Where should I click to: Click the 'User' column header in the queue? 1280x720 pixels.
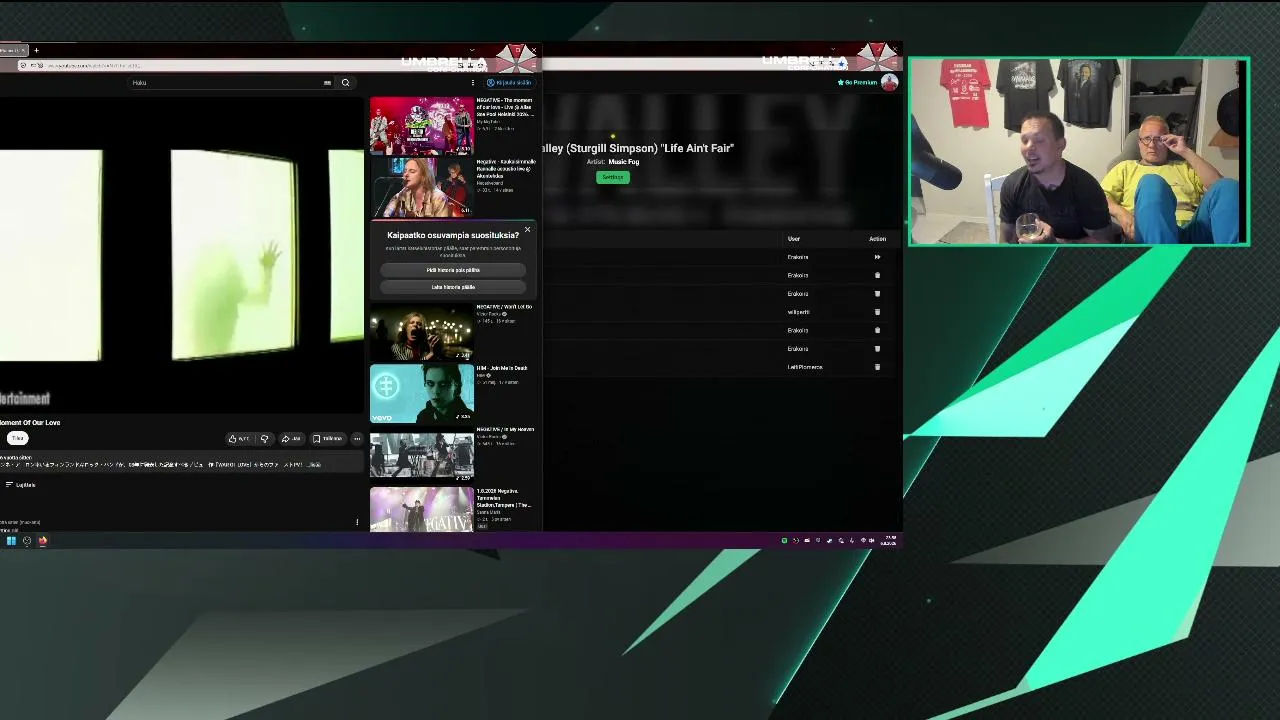pos(794,239)
